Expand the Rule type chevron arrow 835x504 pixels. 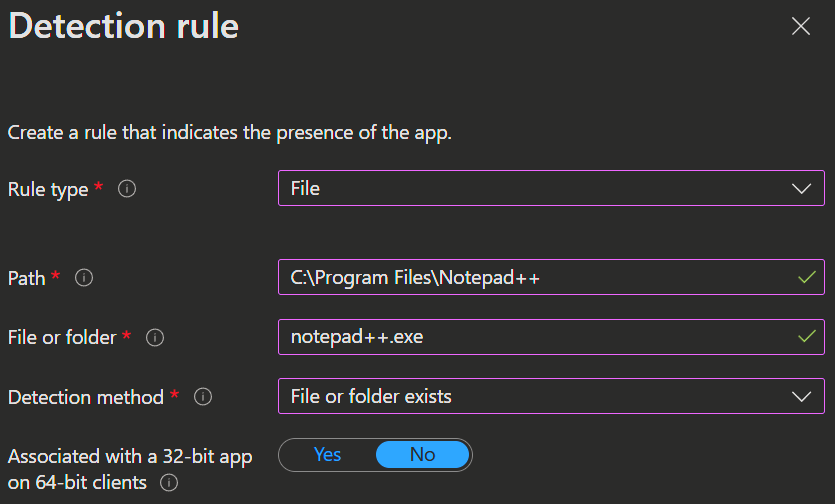coord(801,189)
